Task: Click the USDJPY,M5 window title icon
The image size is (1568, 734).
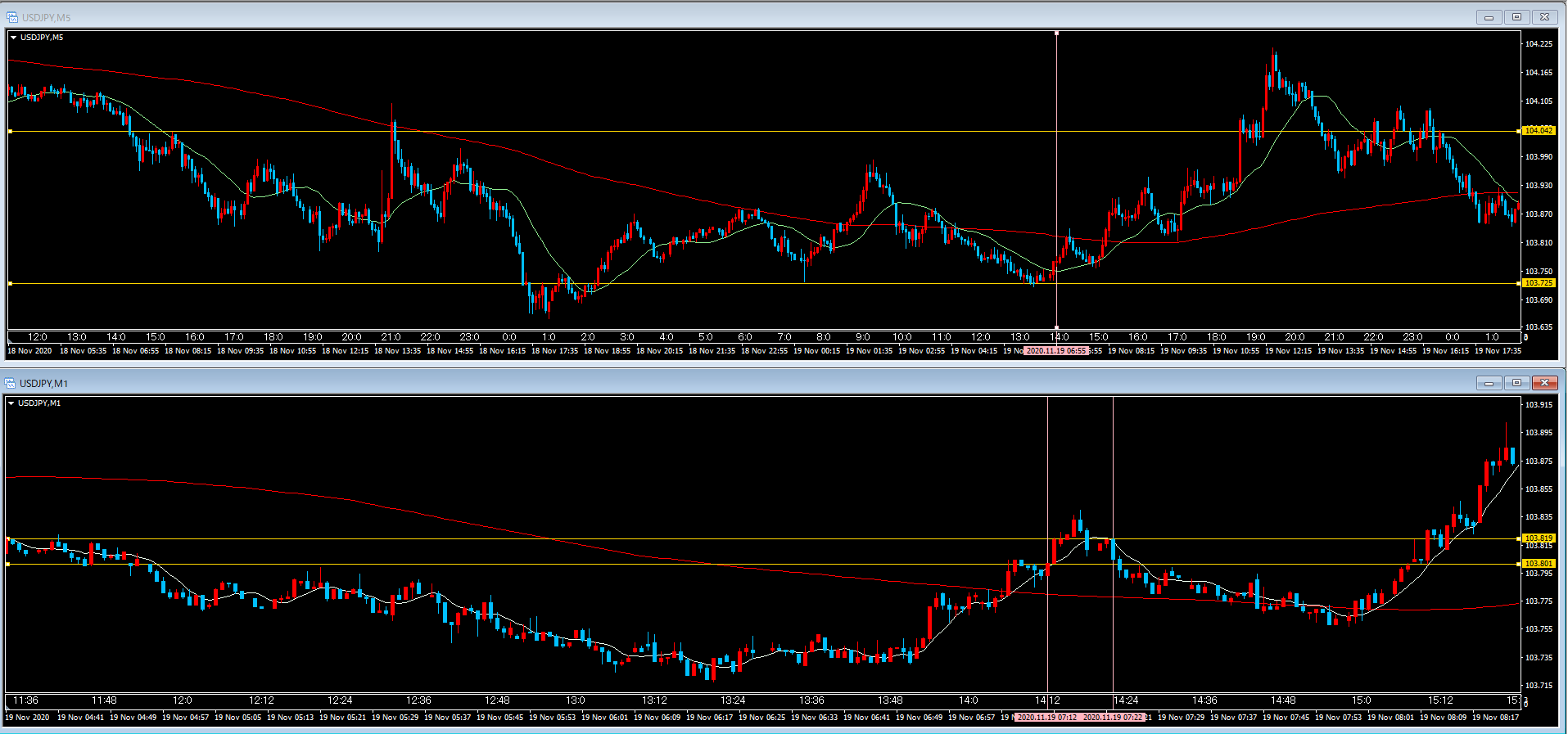Action: (x=12, y=17)
